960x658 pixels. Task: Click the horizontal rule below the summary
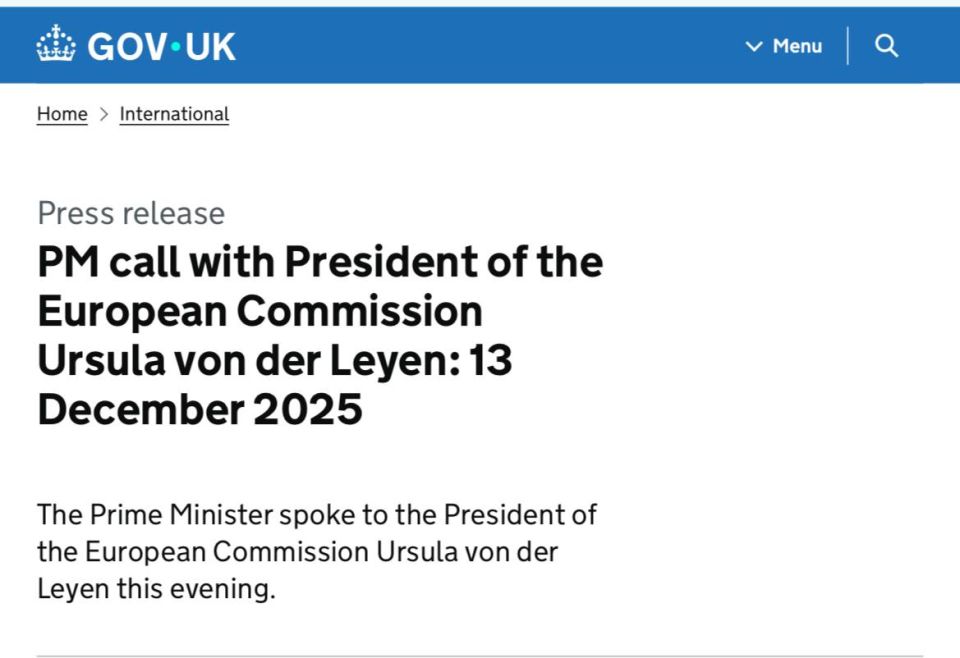[480, 656]
